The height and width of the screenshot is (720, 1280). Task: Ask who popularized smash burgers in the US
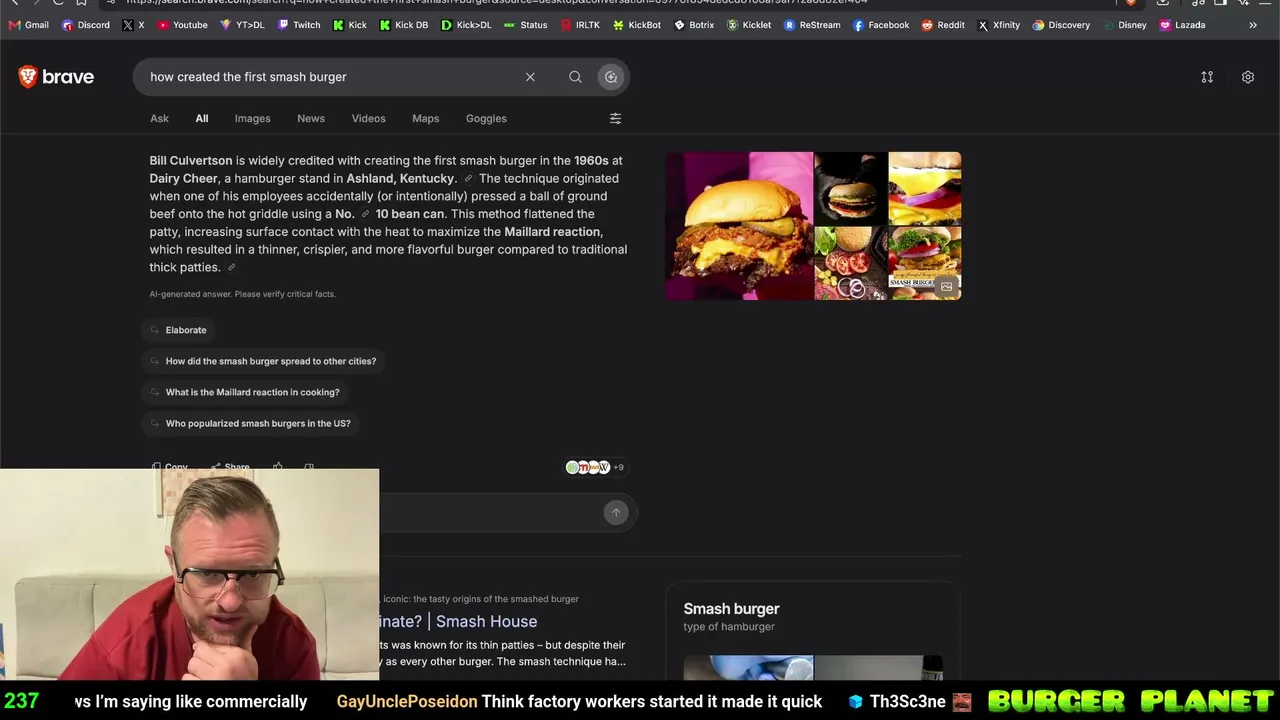(250, 423)
